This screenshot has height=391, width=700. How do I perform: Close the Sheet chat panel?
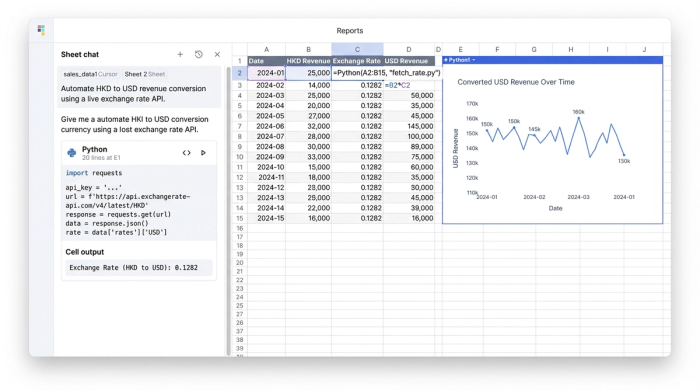(217, 54)
